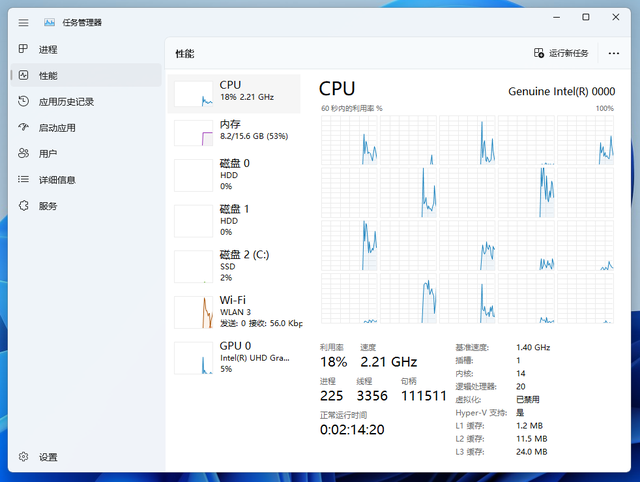Select Disk 2 (C:) SSD entry
This screenshot has height=482, width=640.
pyautogui.click(x=234, y=267)
